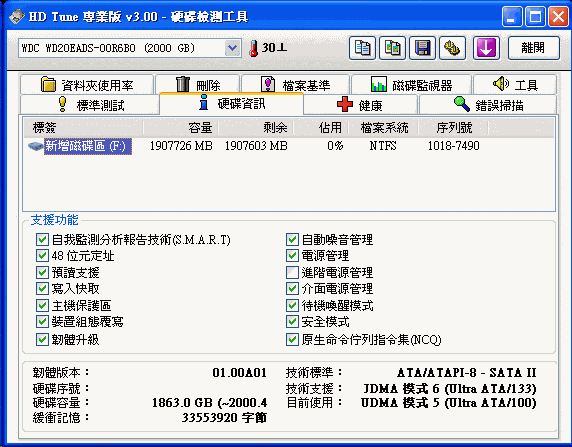Click the bar chart icon on 磁碟監視器 tab
The image size is (572, 447).
pos(379,84)
